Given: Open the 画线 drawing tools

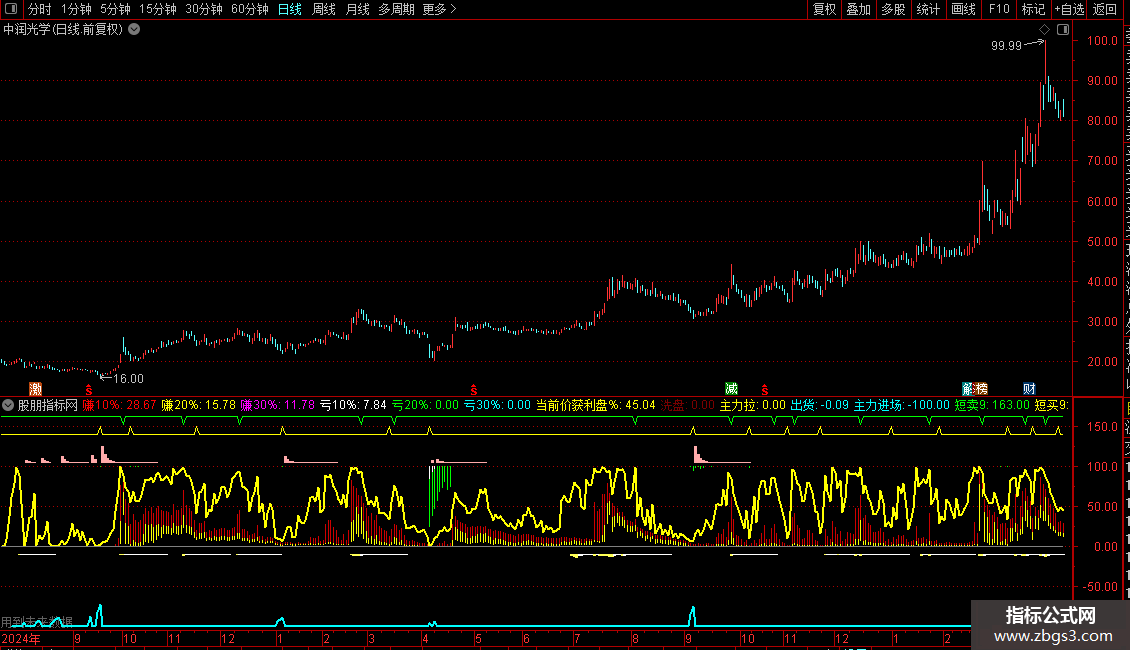Looking at the screenshot, I should coord(964,9).
